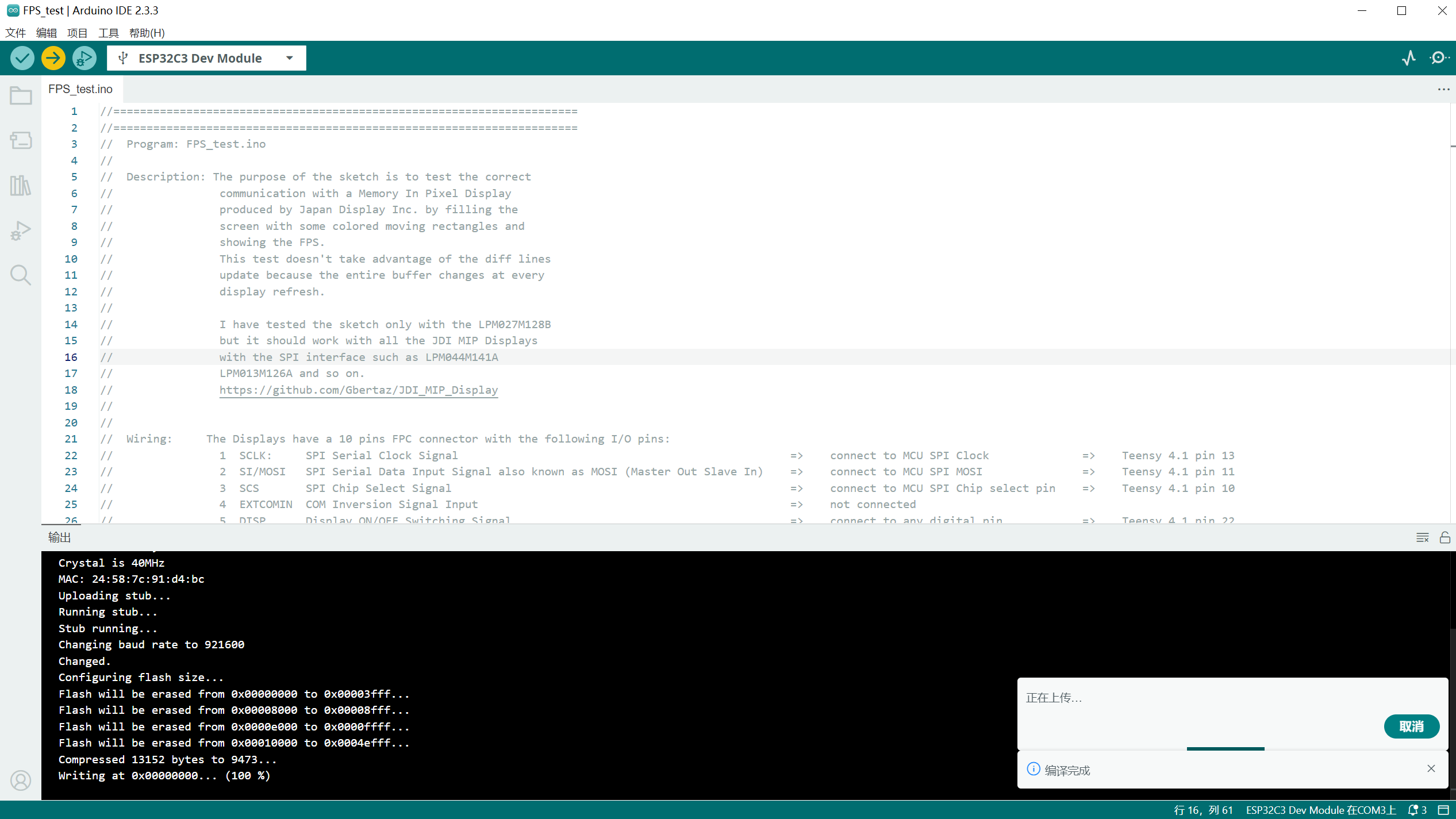Open the Serial Plotter icon
This screenshot has width=1456, height=819.
click(x=1409, y=58)
